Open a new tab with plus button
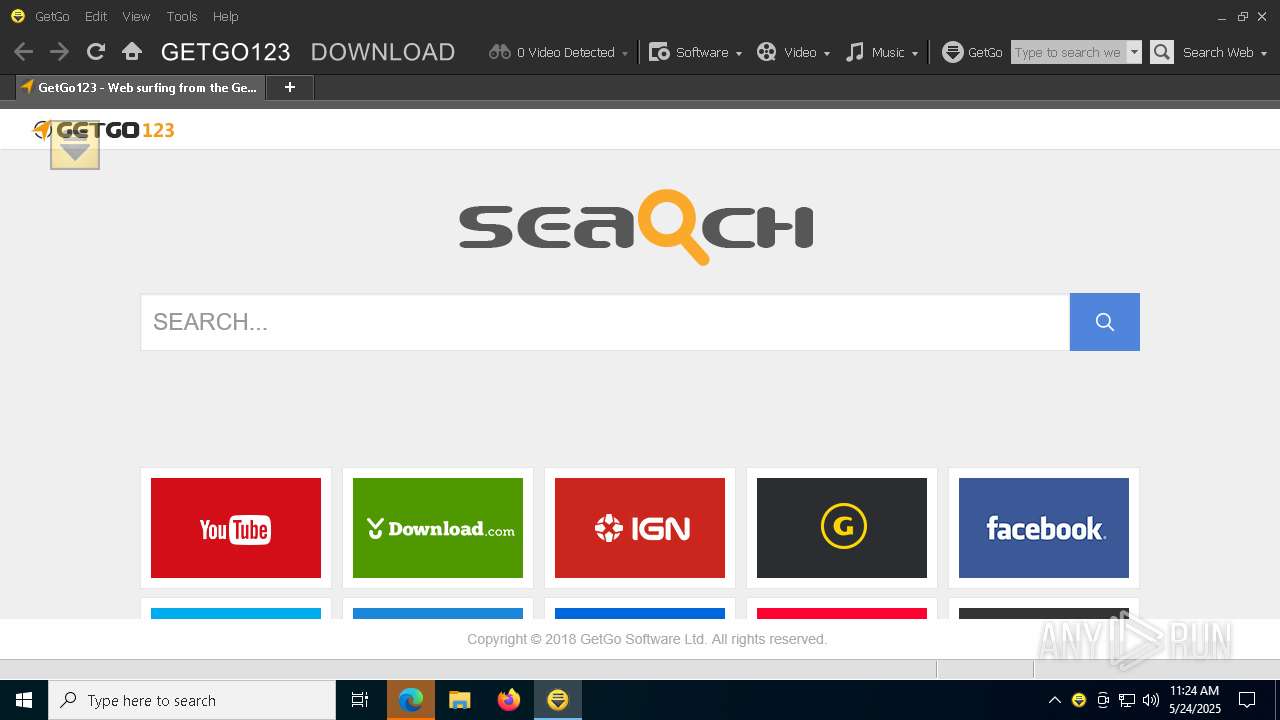Viewport: 1280px width, 720px height. tap(290, 87)
